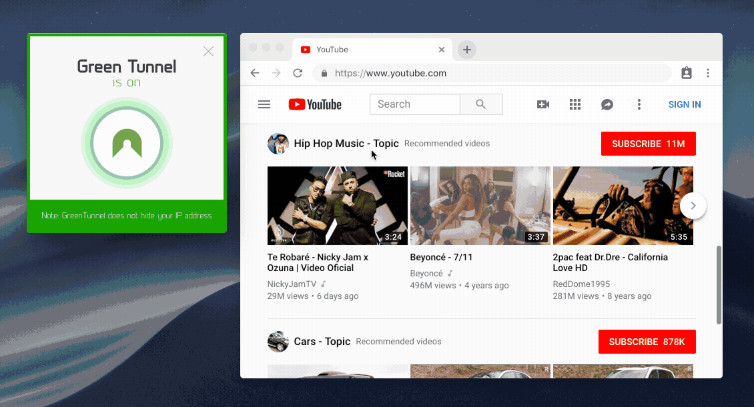Viewport: 754px width, 407px height.
Task: Open the Te Robaré video thumbnail
Action: (x=338, y=205)
